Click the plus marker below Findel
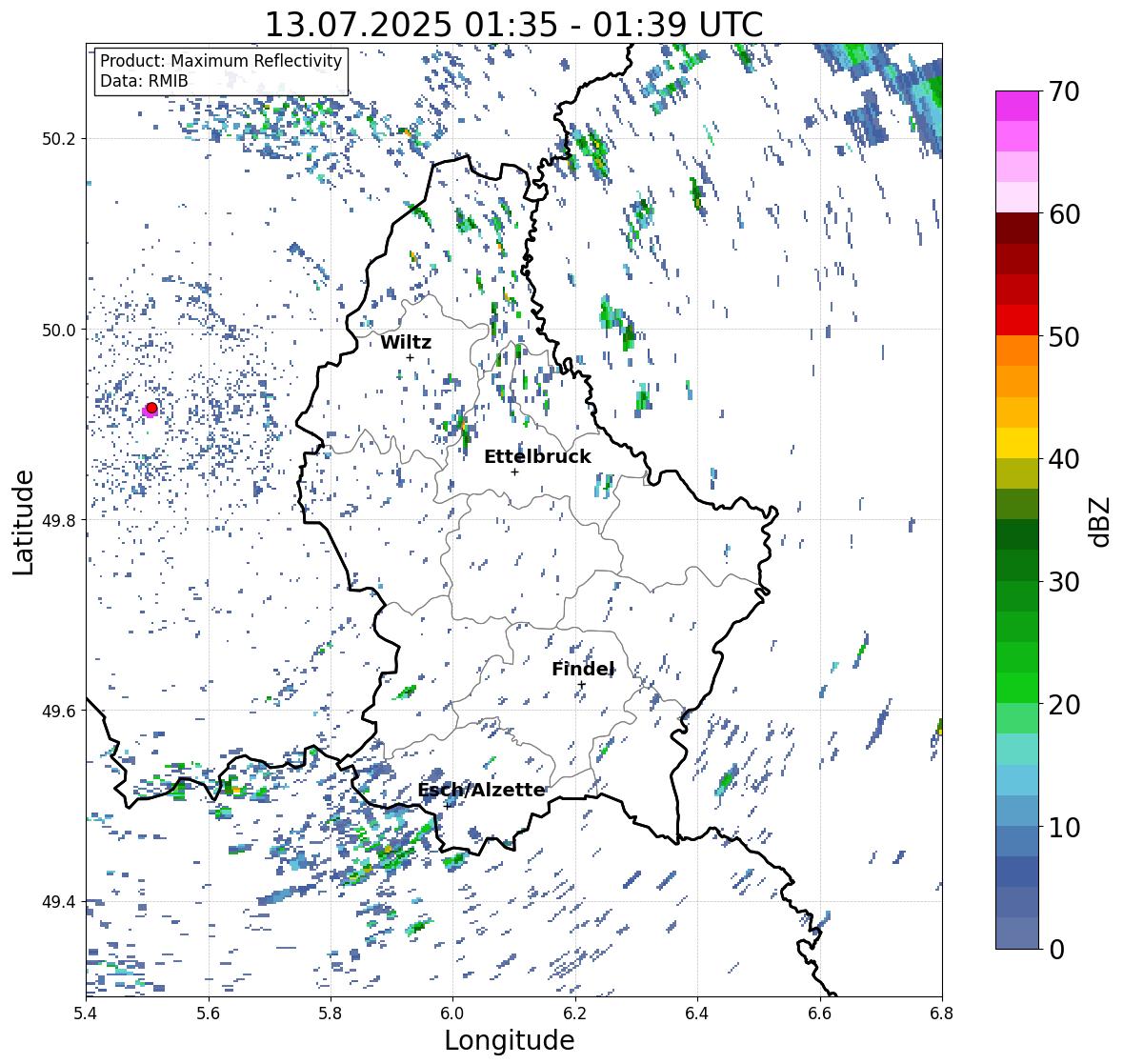 [582, 685]
